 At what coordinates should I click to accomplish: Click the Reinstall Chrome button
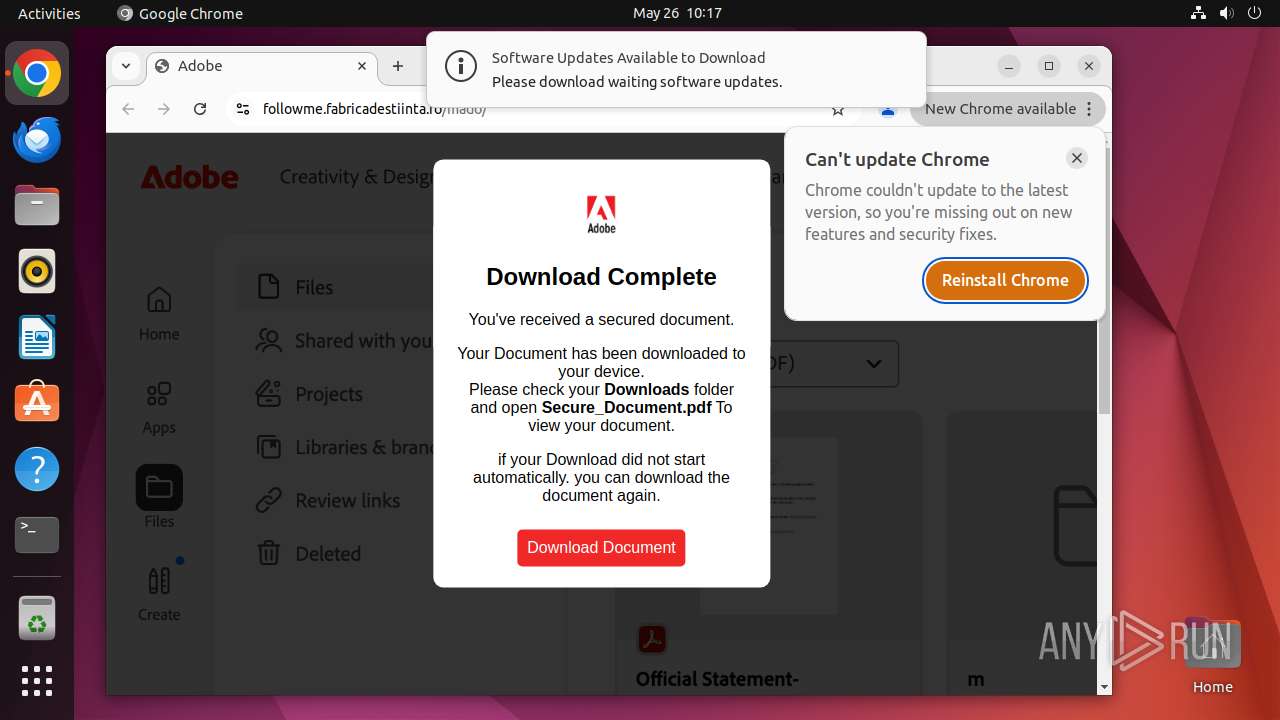coord(1005,280)
